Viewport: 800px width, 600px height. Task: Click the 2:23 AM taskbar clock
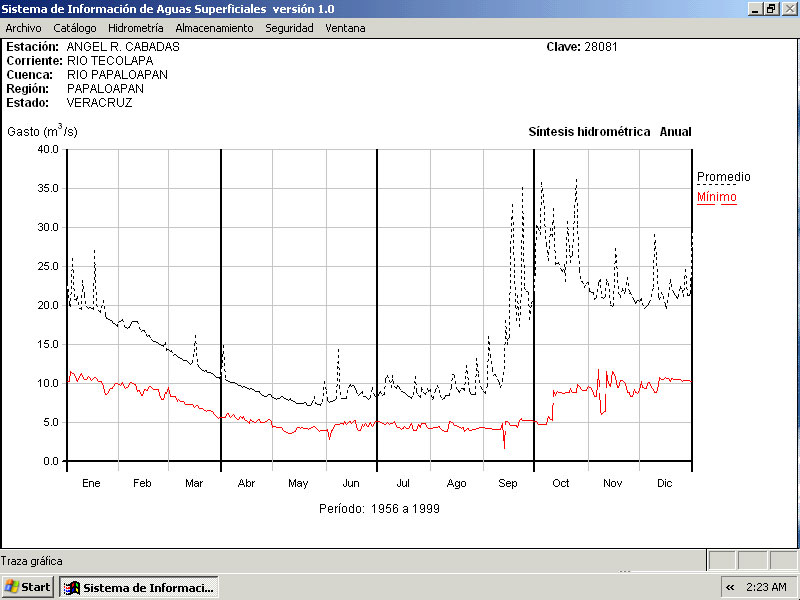[x=767, y=587]
